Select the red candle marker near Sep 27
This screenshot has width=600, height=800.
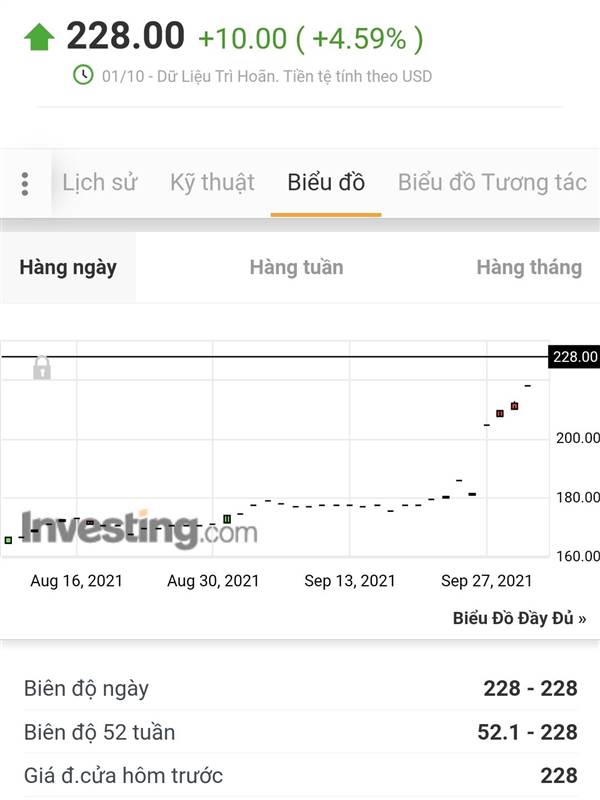click(500, 413)
